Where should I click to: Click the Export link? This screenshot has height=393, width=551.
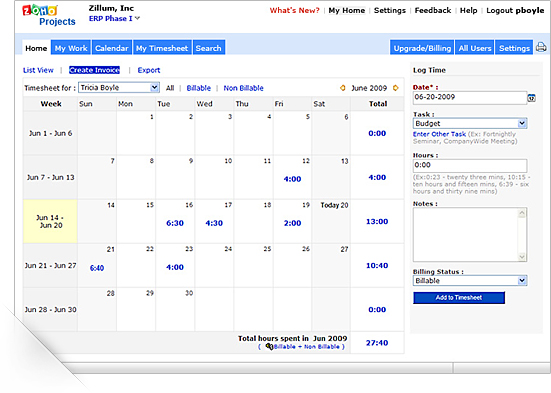click(x=149, y=70)
